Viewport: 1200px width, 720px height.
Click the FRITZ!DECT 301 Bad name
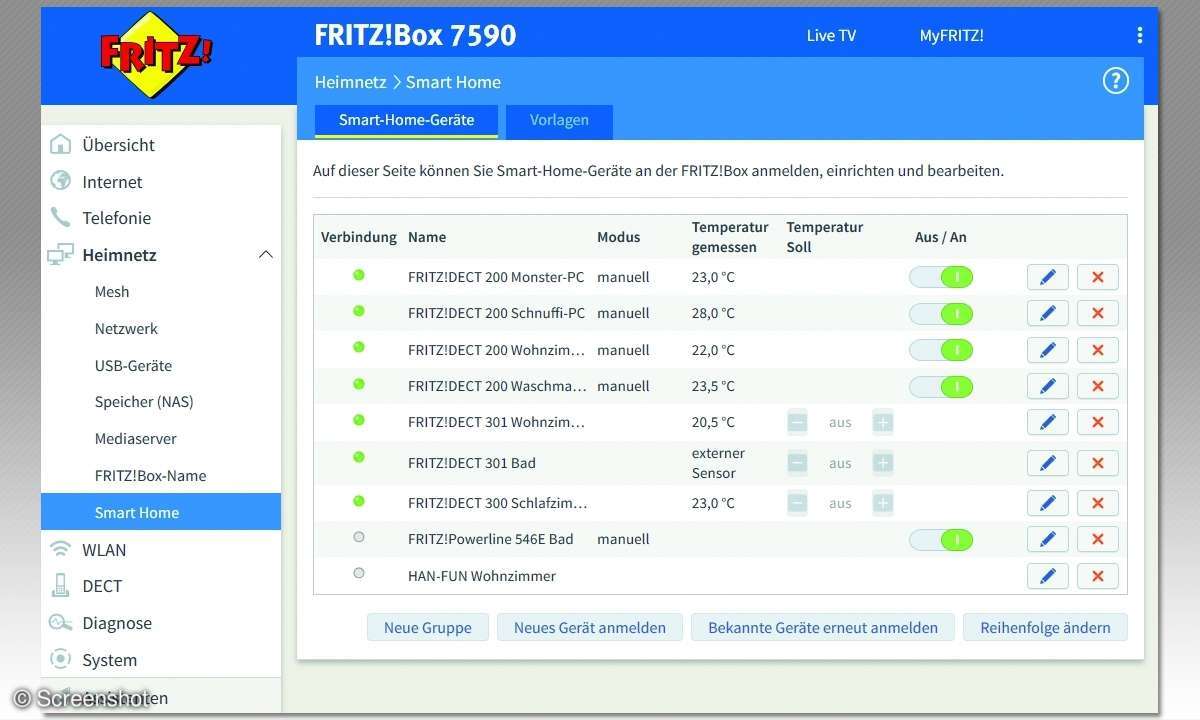(x=472, y=463)
